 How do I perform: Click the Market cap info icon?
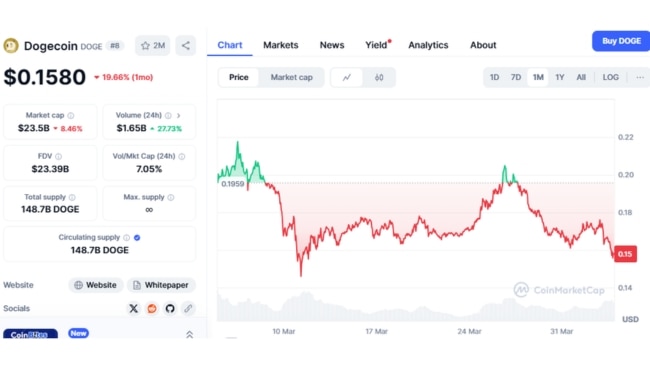[71, 116]
